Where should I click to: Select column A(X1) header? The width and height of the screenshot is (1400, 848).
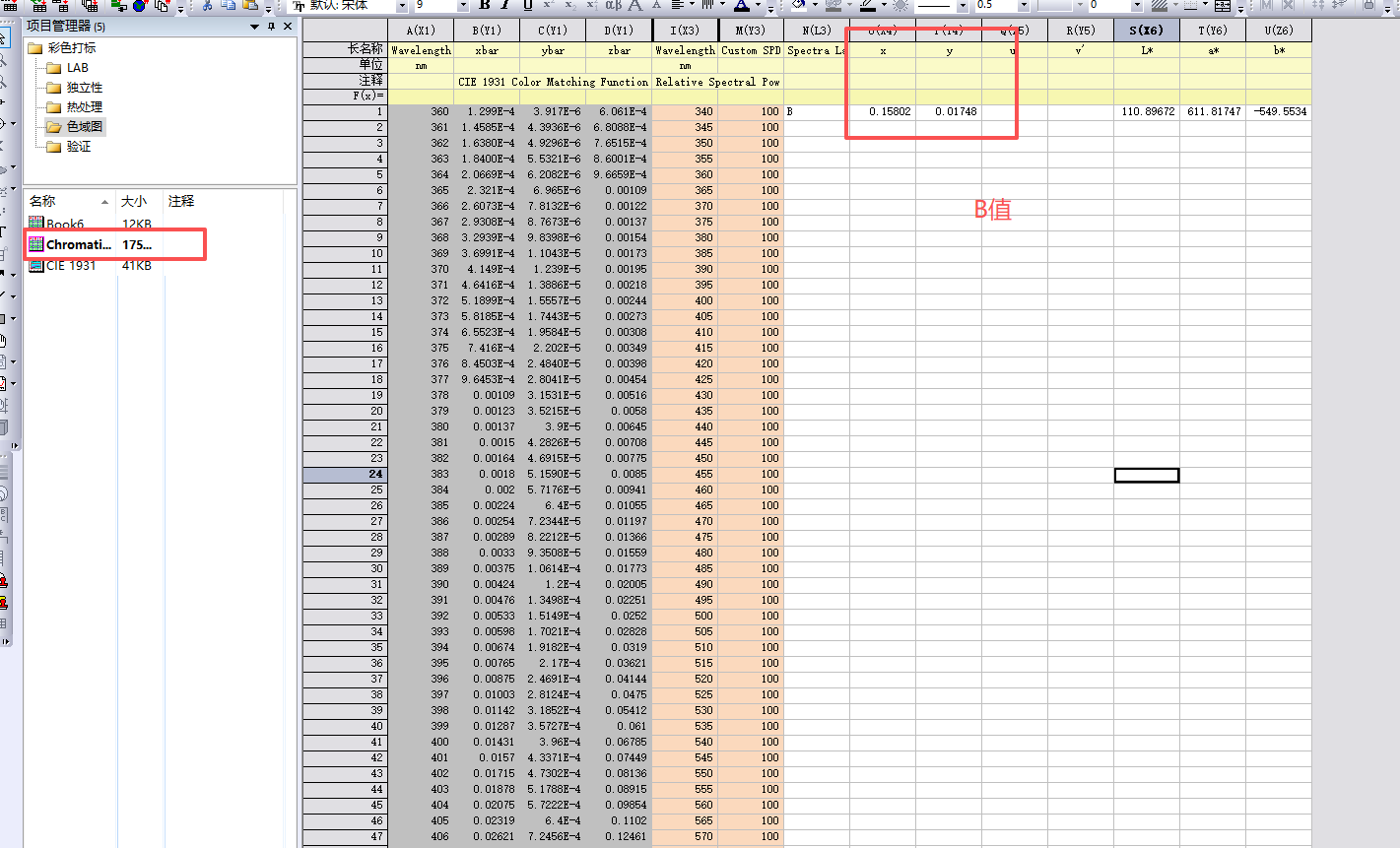tap(421, 31)
